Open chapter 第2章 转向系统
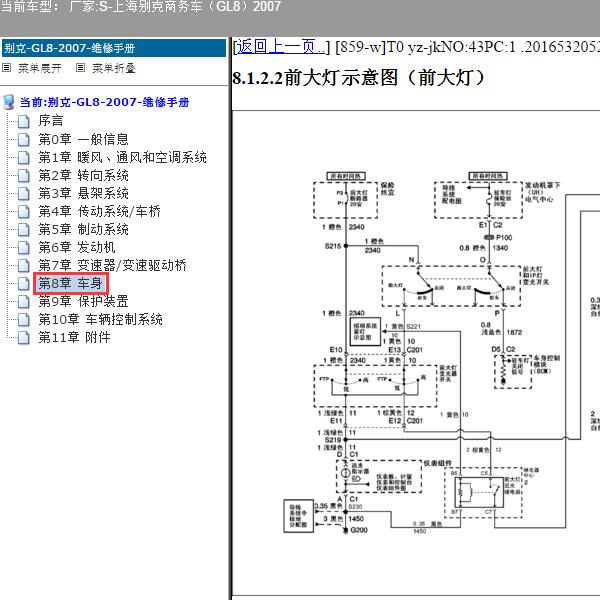 [x=83, y=175]
